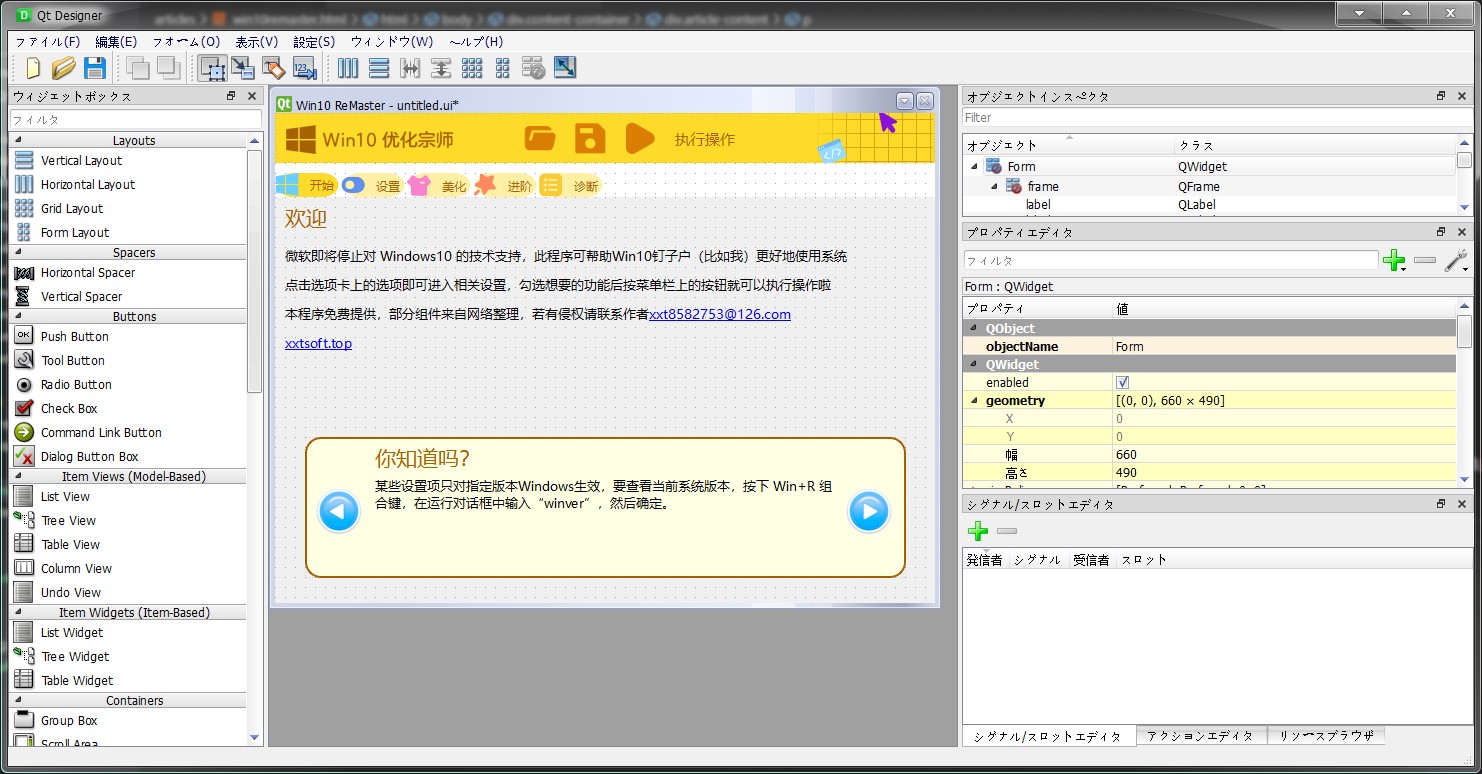1482x774 pixels.
Task: Collapse the frame node in the object inspector
Action: (x=994, y=186)
